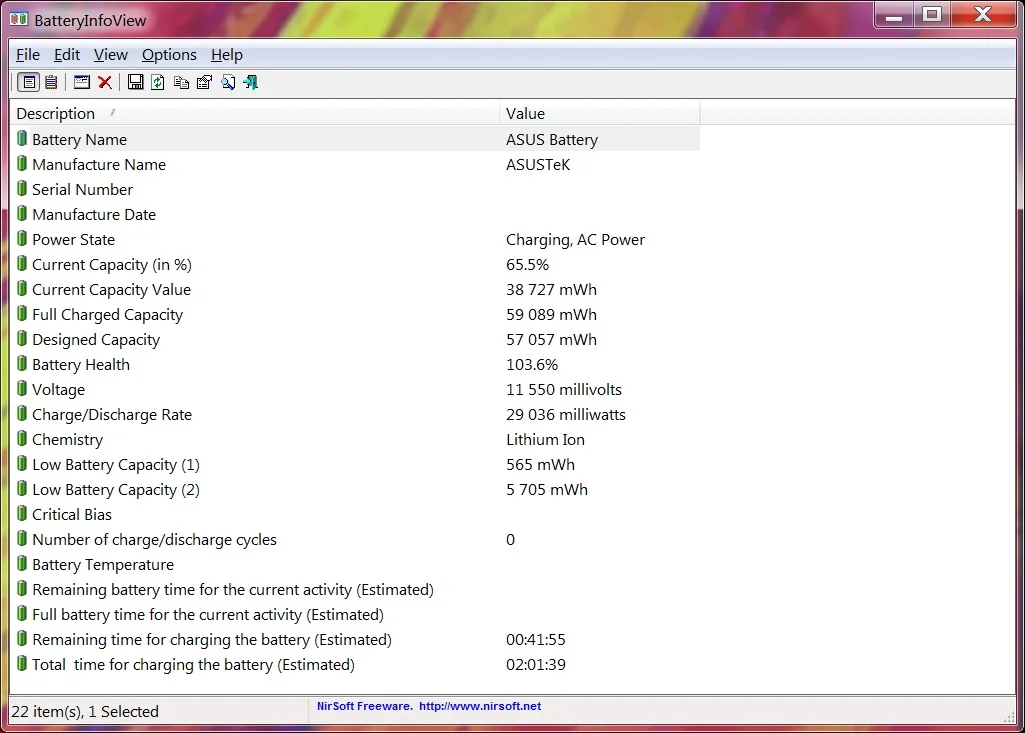Exit the program via the door toolbar icon
Screen dimensions: 1025x733
tap(250, 82)
